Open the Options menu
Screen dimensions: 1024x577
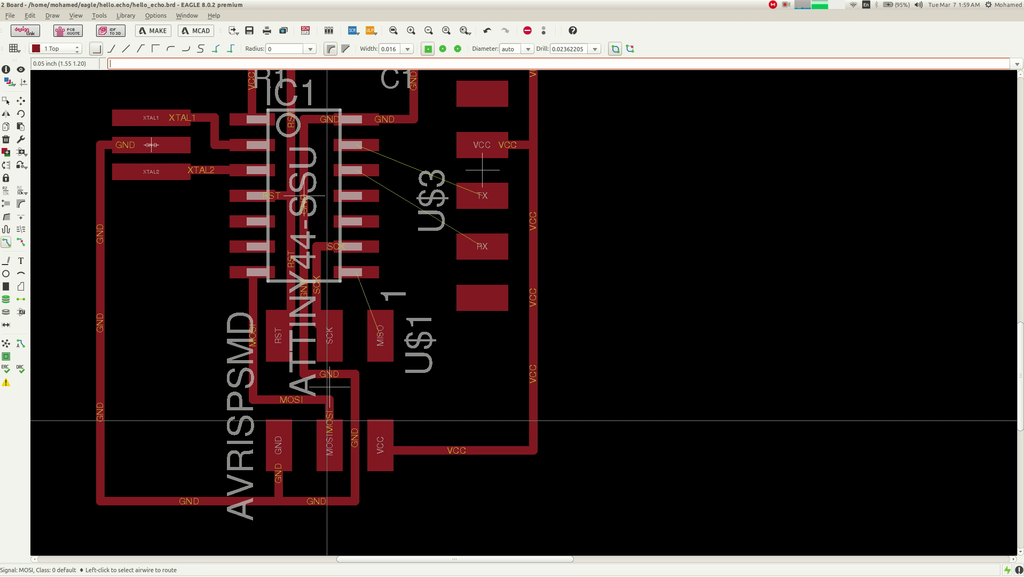click(x=155, y=16)
